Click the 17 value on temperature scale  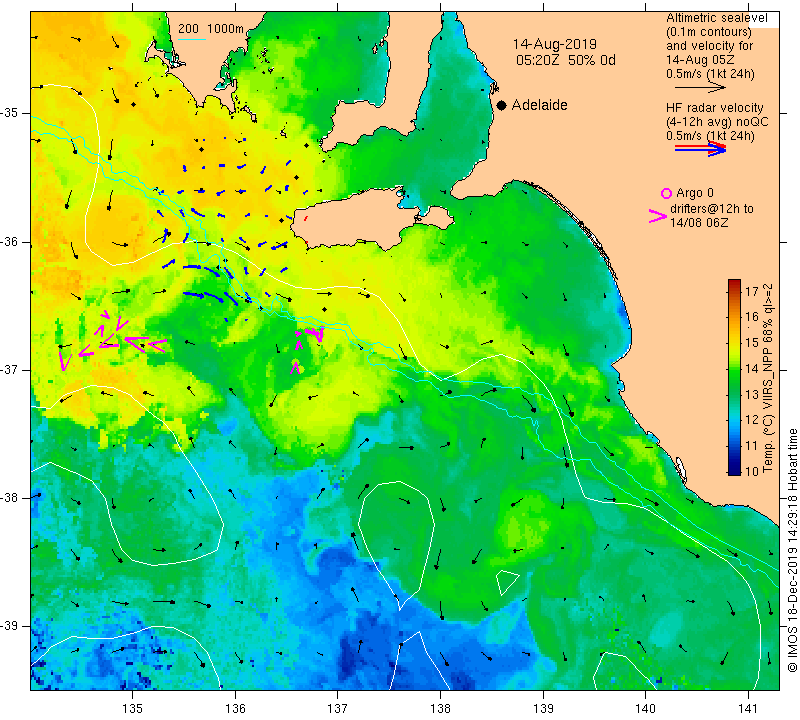[752, 291]
